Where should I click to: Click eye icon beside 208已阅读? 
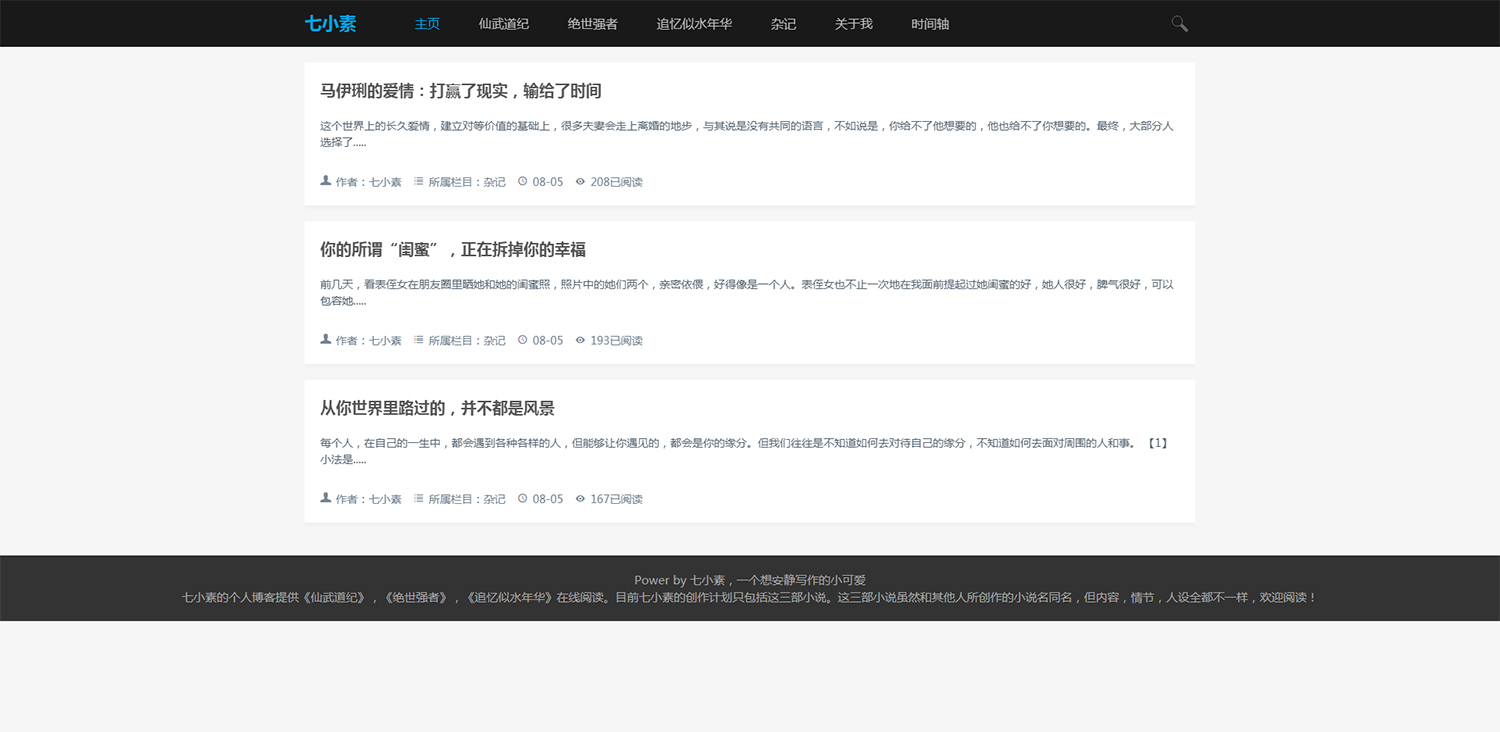point(580,182)
